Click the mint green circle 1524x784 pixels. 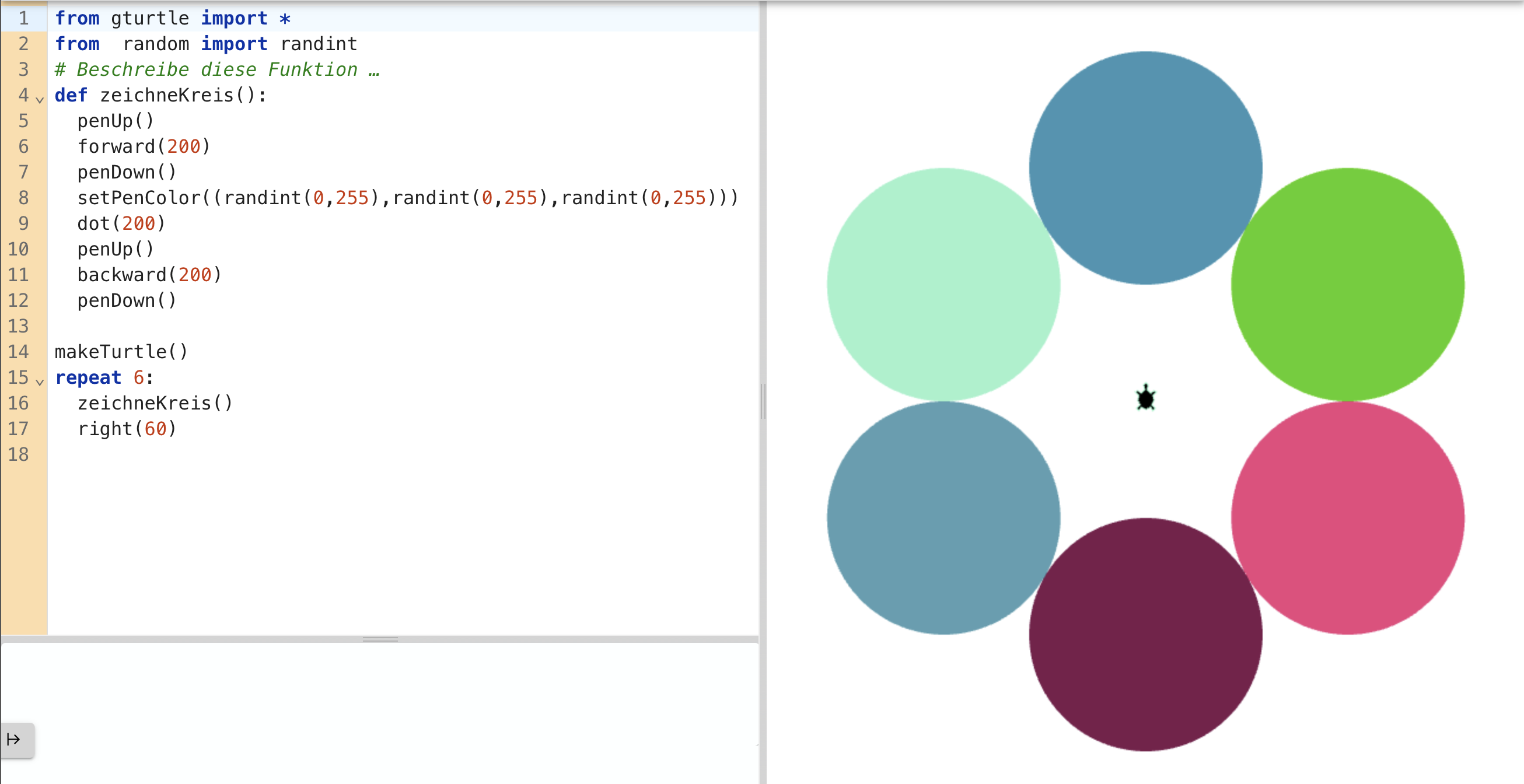tap(943, 284)
